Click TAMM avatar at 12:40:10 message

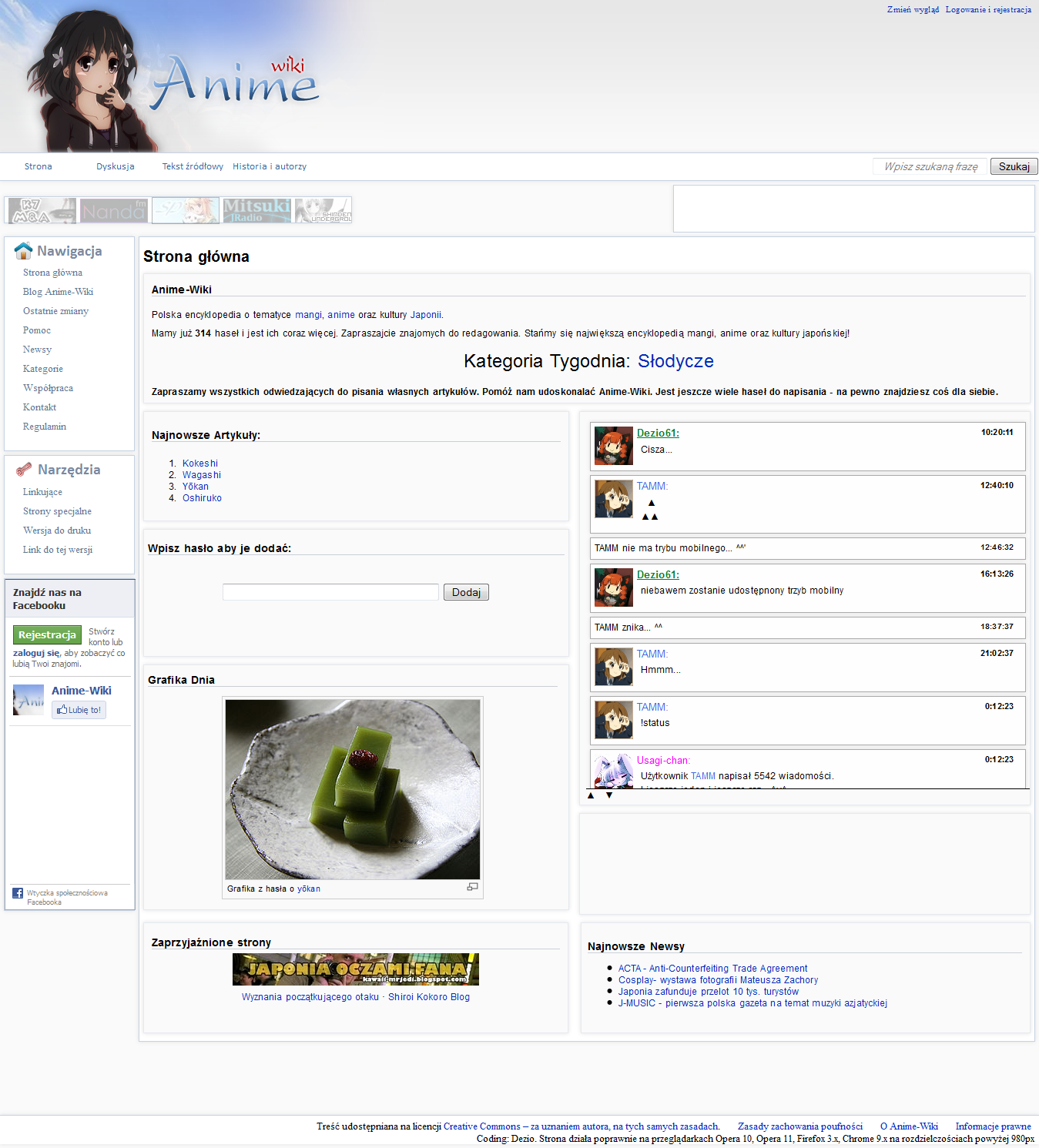(x=614, y=499)
